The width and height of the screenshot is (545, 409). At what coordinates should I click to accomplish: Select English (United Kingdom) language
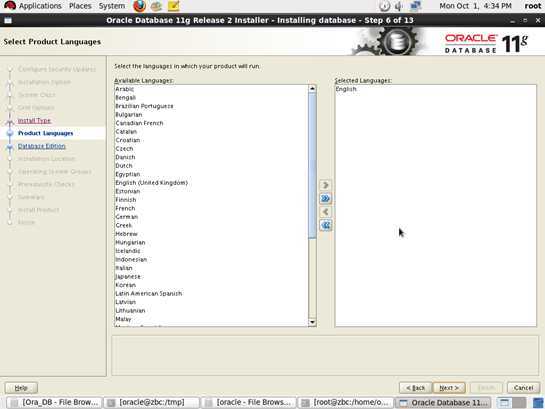coord(152,183)
